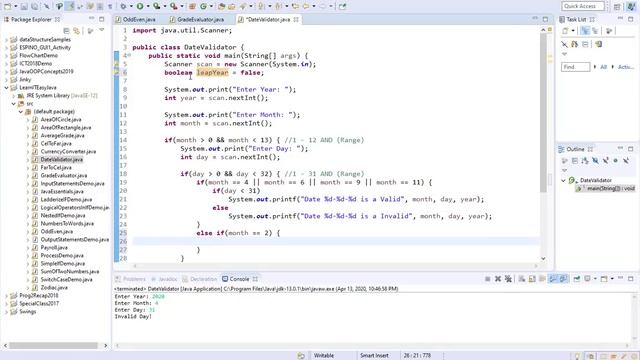
Task: Click the Previous Annotation toolbar icon
Action: coord(279,7)
